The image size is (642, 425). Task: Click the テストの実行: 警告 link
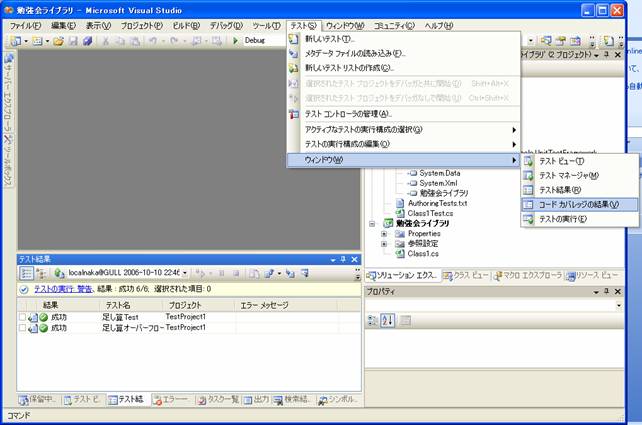pos(66,289)
